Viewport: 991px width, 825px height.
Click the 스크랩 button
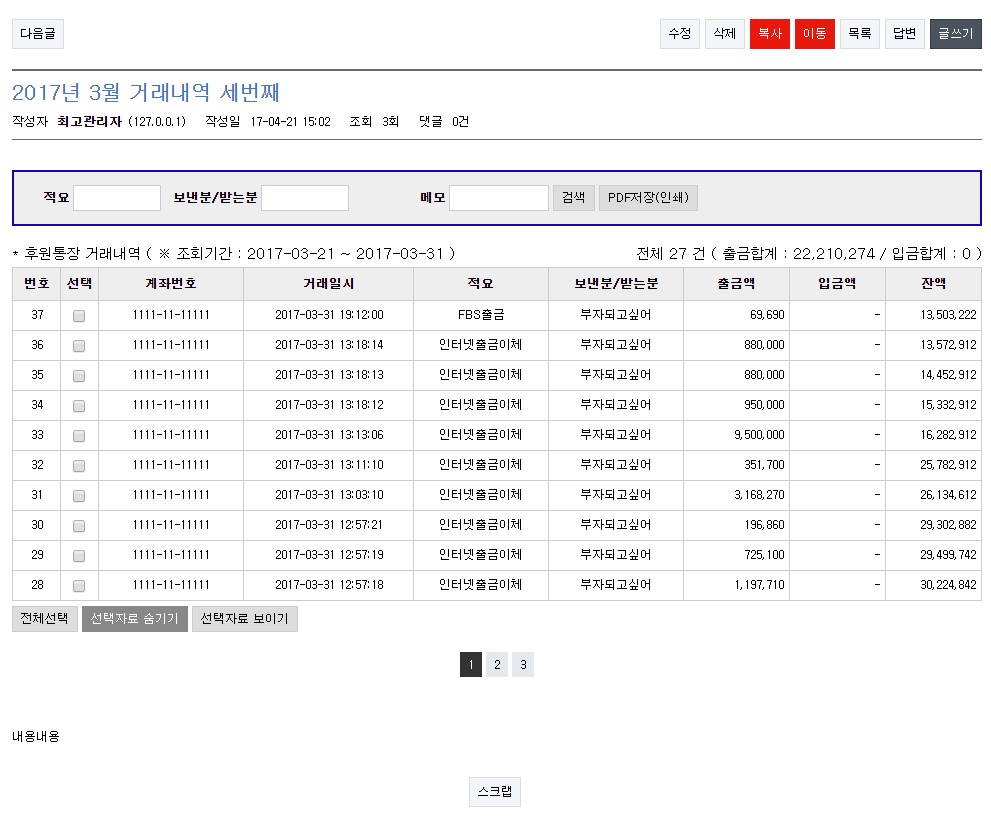[494, 792]
